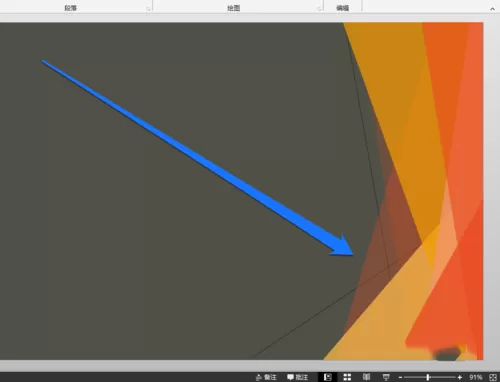The image size is (500, 382).
Task: Select the slide canvas area
Action: tap(241, 191)
